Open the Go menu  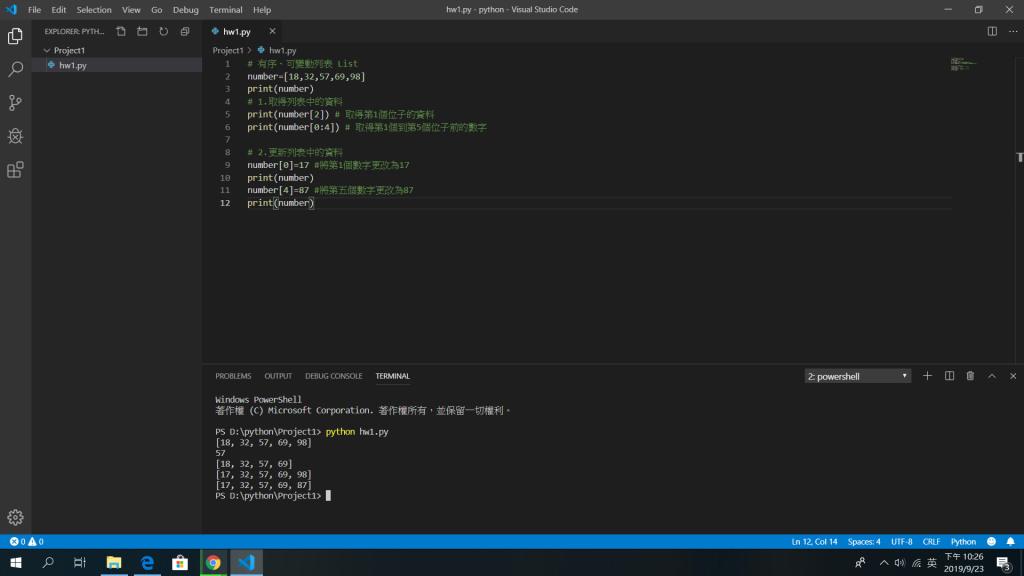(x=157, y=10)
